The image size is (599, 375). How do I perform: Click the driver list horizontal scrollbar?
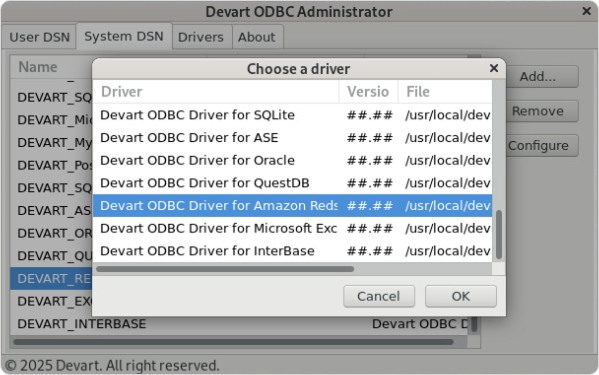click(x=225, y=269)
